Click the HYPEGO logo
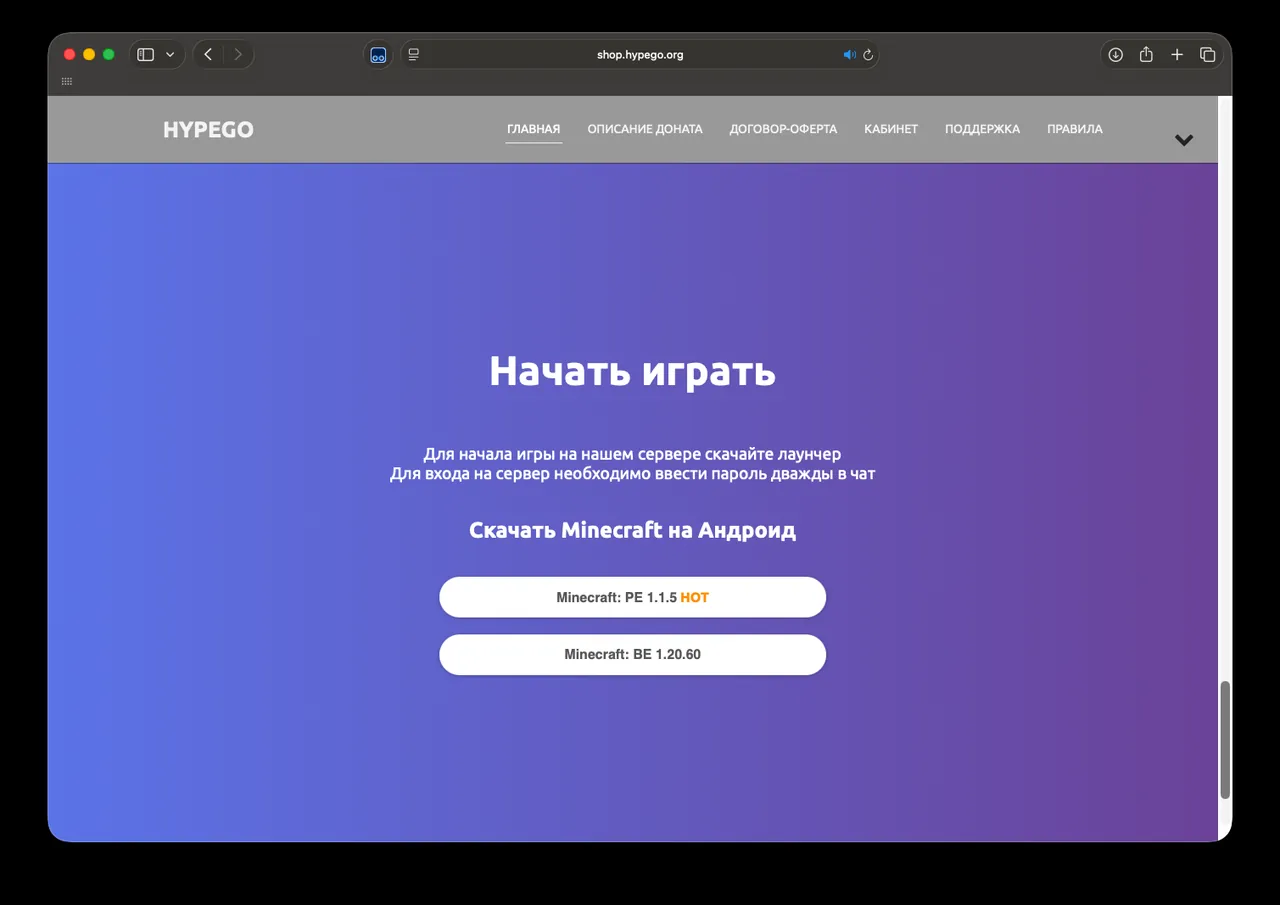The height and width of the screenshot is (905, 1280). click(x=208, y=130)
